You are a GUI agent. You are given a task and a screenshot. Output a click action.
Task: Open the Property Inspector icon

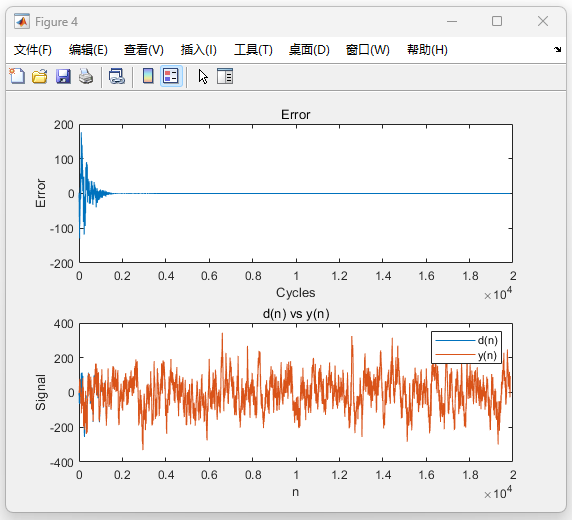tap(225, 76)
